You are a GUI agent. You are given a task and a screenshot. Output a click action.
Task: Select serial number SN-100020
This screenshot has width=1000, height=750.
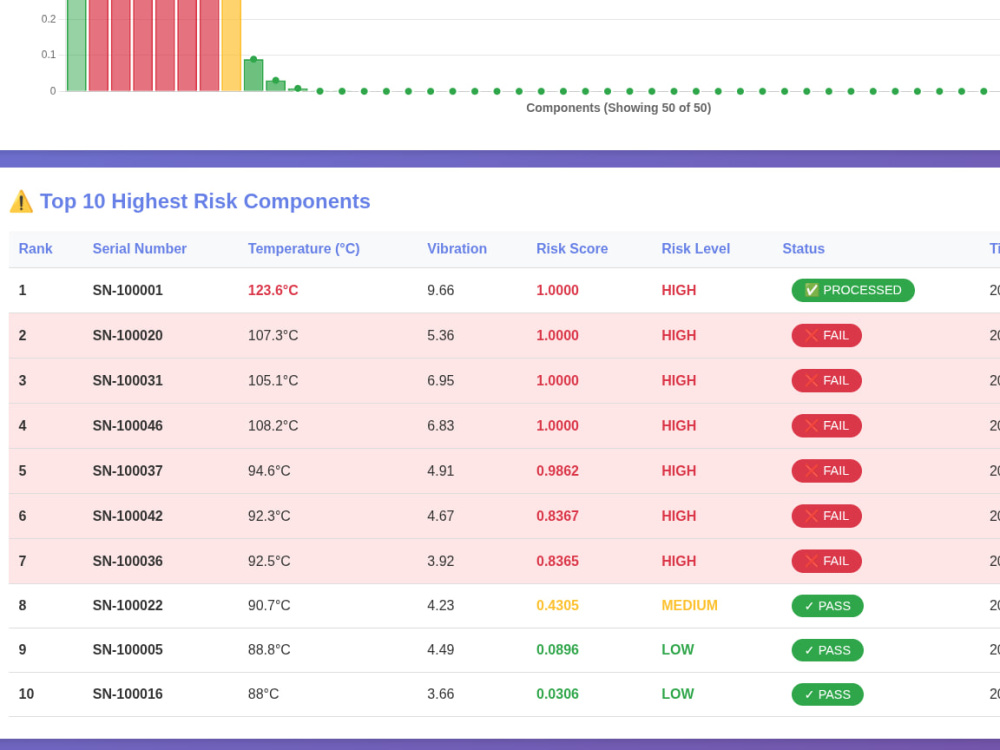point(128,335)
